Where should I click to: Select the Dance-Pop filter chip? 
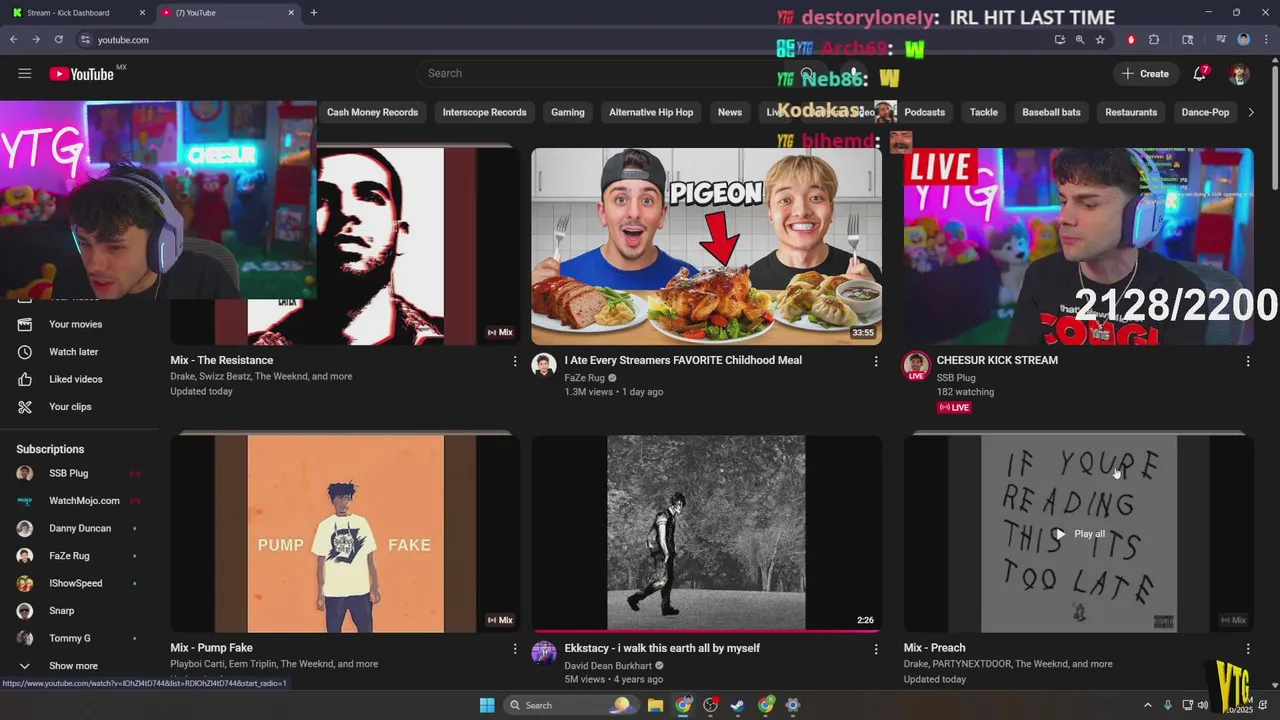click(x=1205, y=112)
